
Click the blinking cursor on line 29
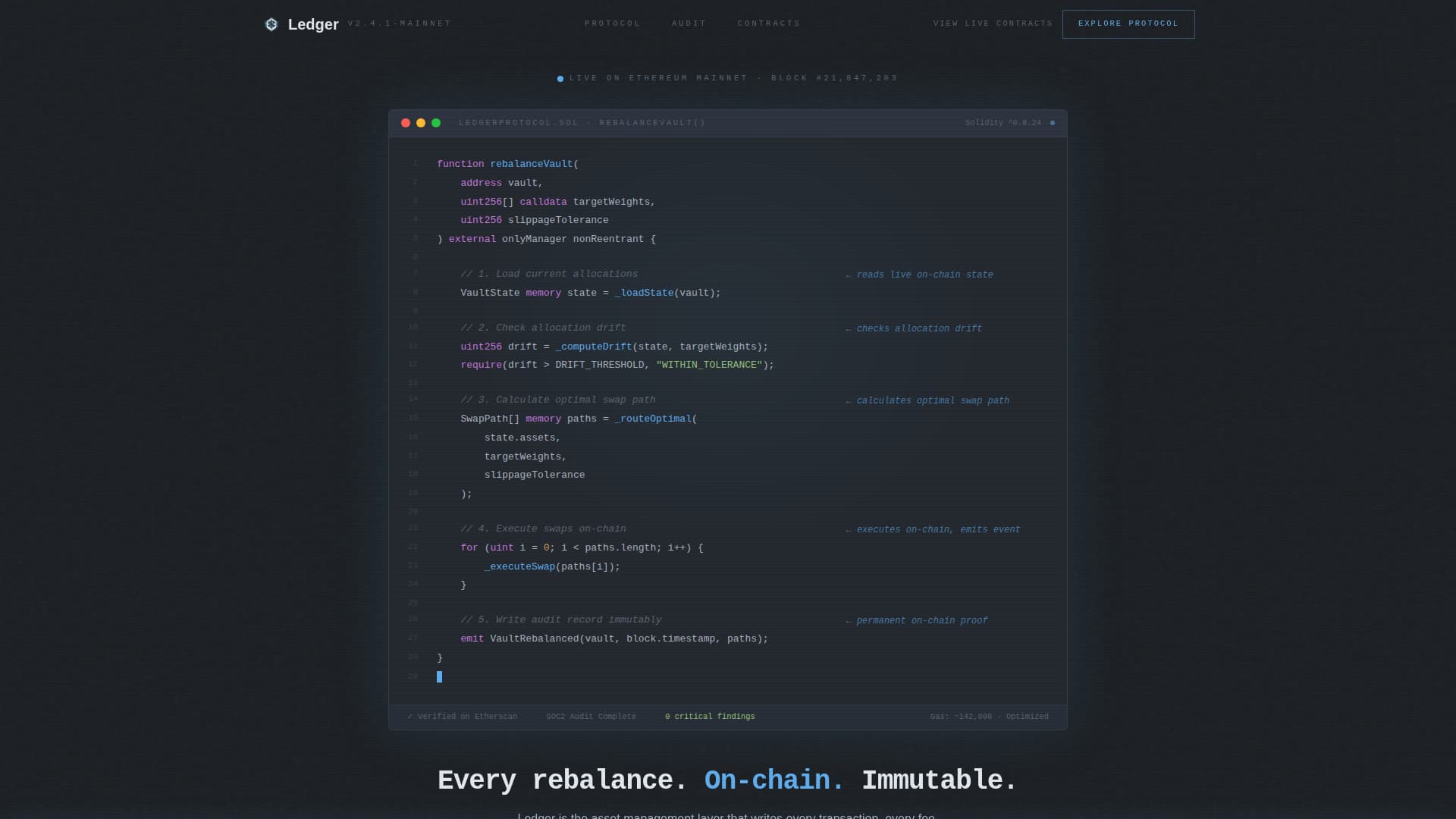(439, 676)
